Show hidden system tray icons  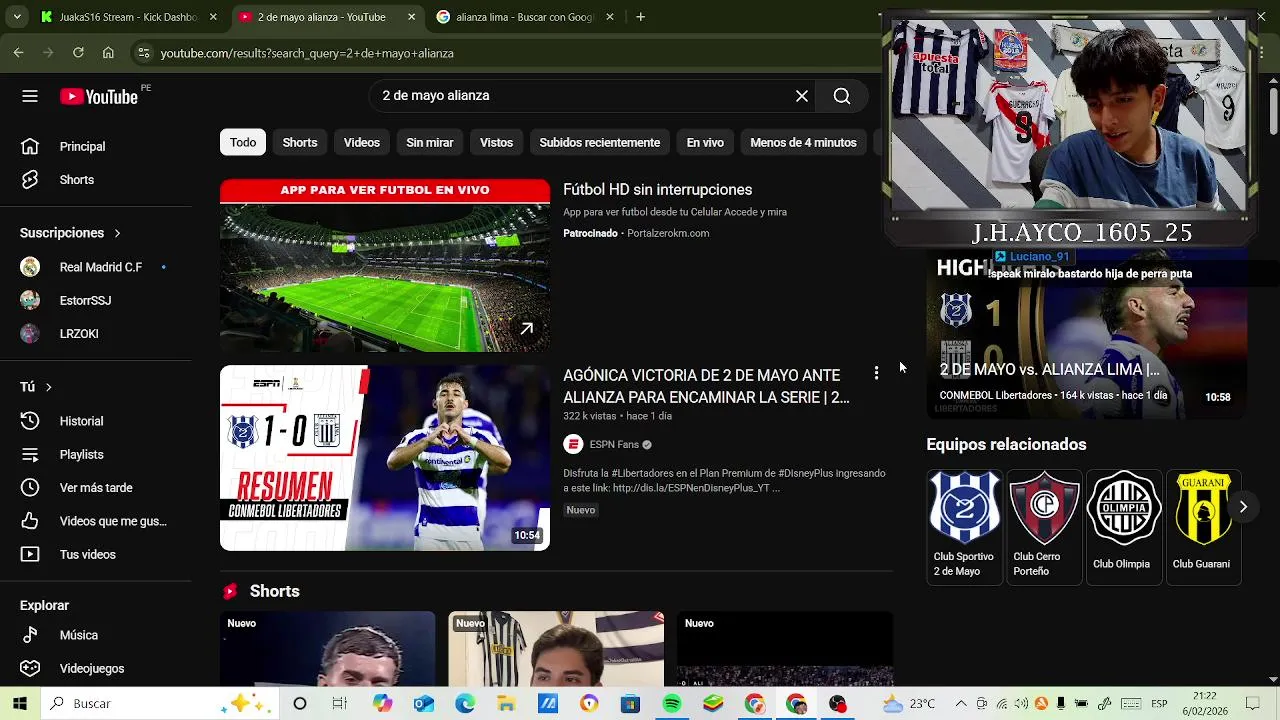click(961, 704)
